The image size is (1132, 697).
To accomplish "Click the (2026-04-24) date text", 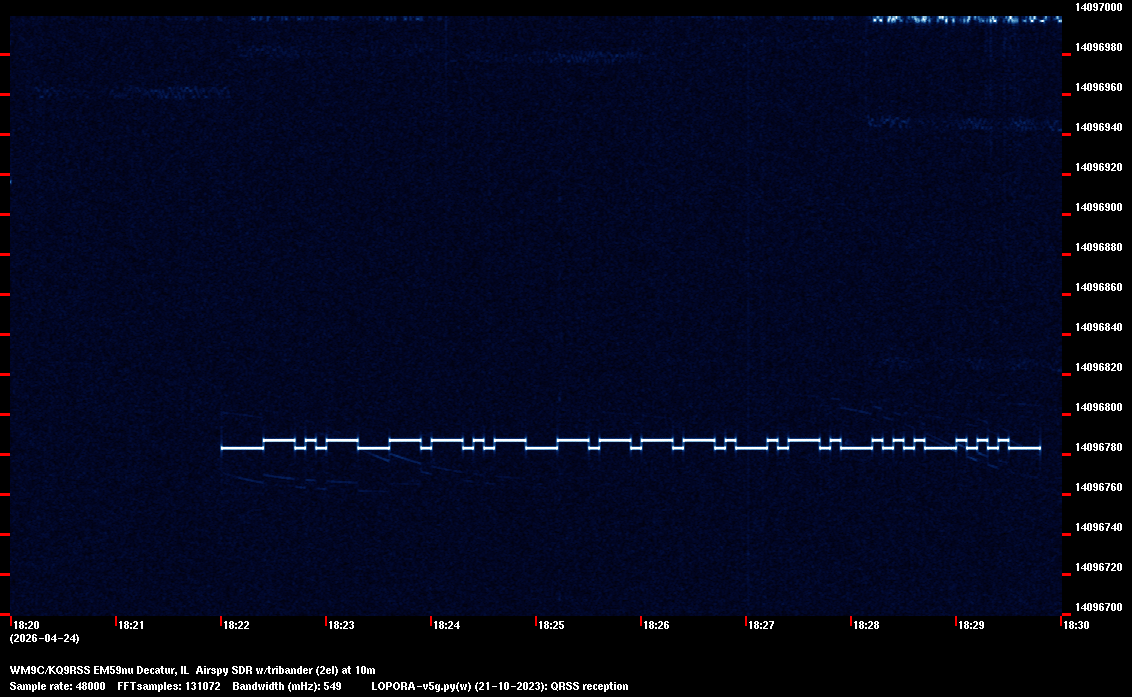I will (x=44, y=638).
